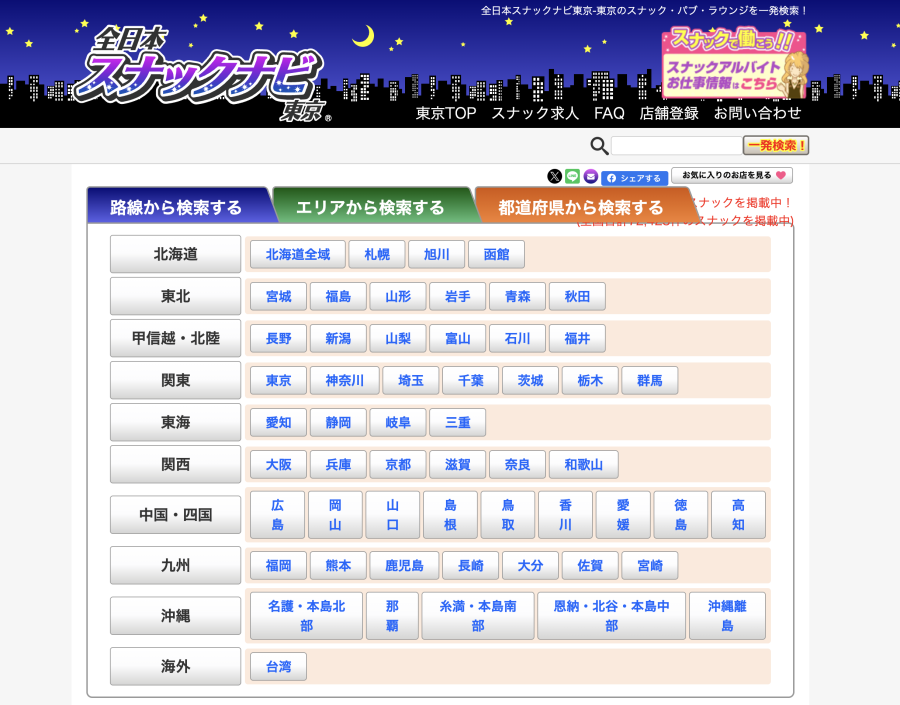Click the Facebook シェアする button
This screenshot has height=705, width=900.
tap(634, 178)
